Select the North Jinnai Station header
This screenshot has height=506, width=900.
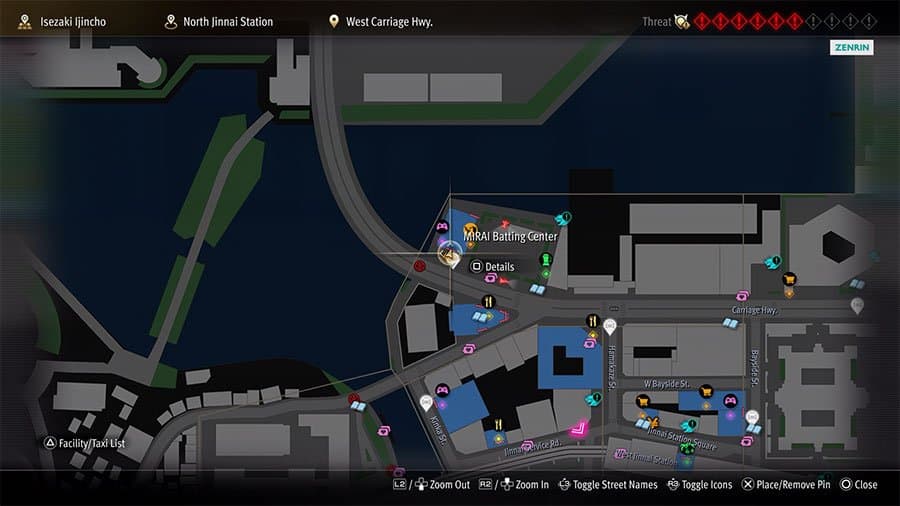tap(219, 22)
